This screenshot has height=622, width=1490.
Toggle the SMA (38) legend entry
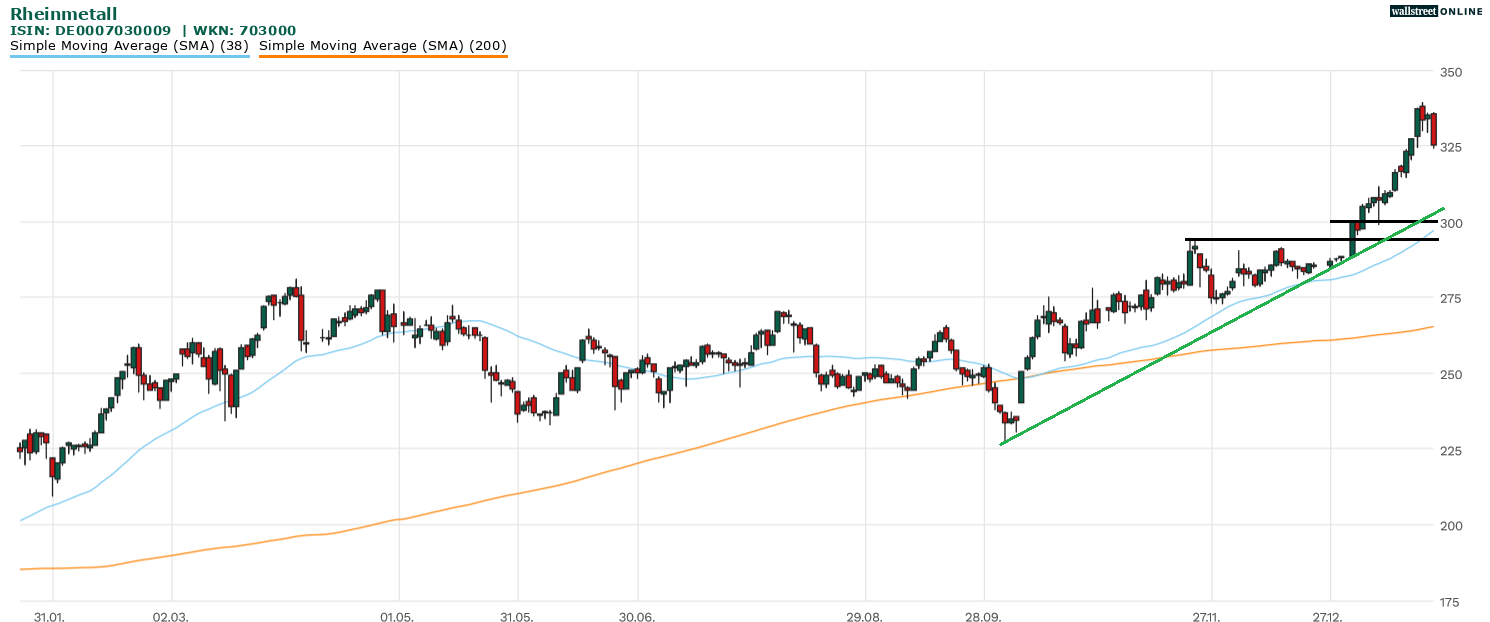point(129,45)
